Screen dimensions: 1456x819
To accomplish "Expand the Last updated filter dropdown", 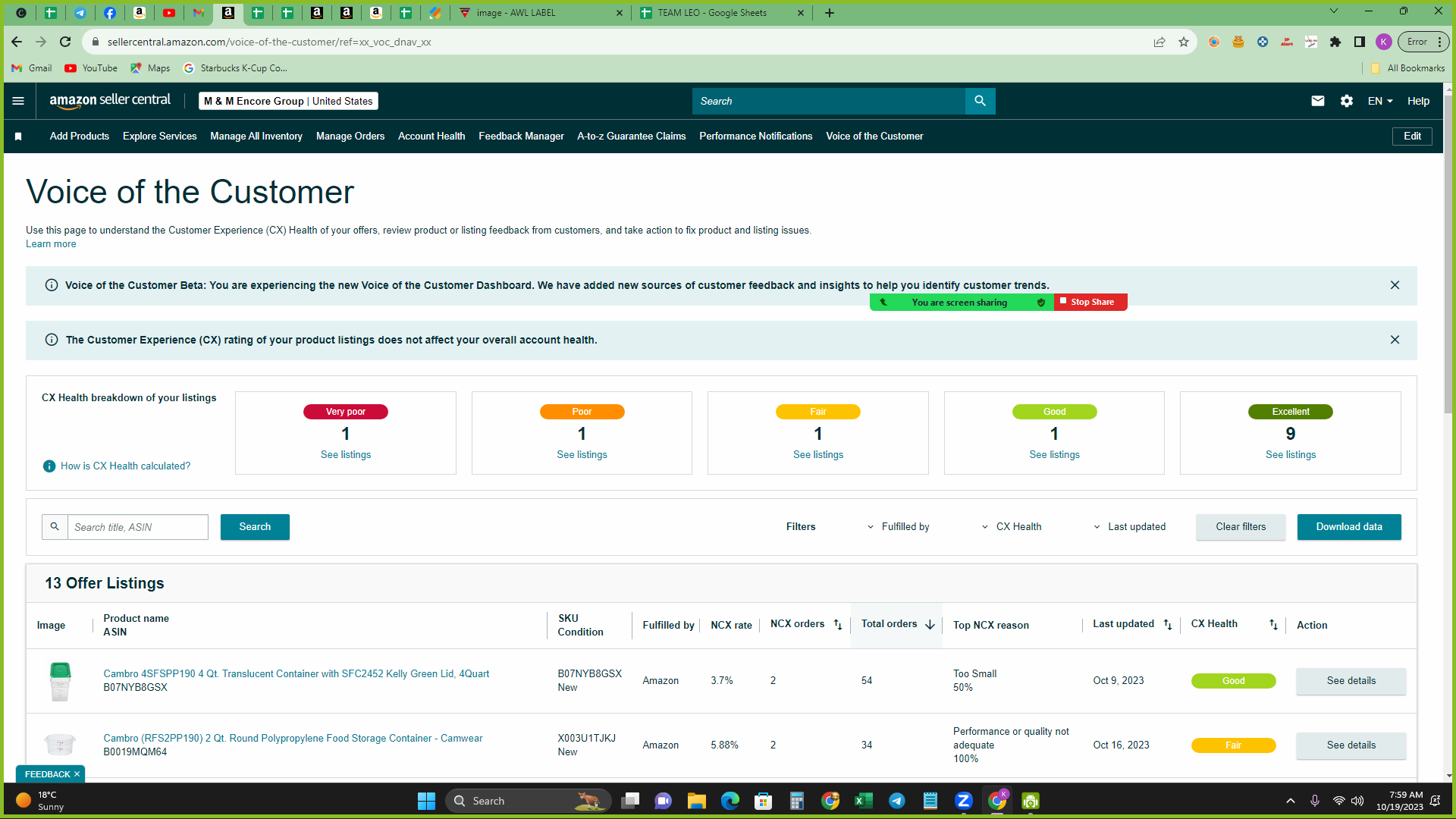I will (1129, 527).
